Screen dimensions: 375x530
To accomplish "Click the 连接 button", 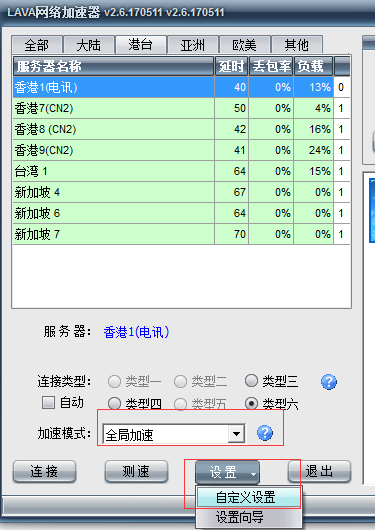I will 44,472.
